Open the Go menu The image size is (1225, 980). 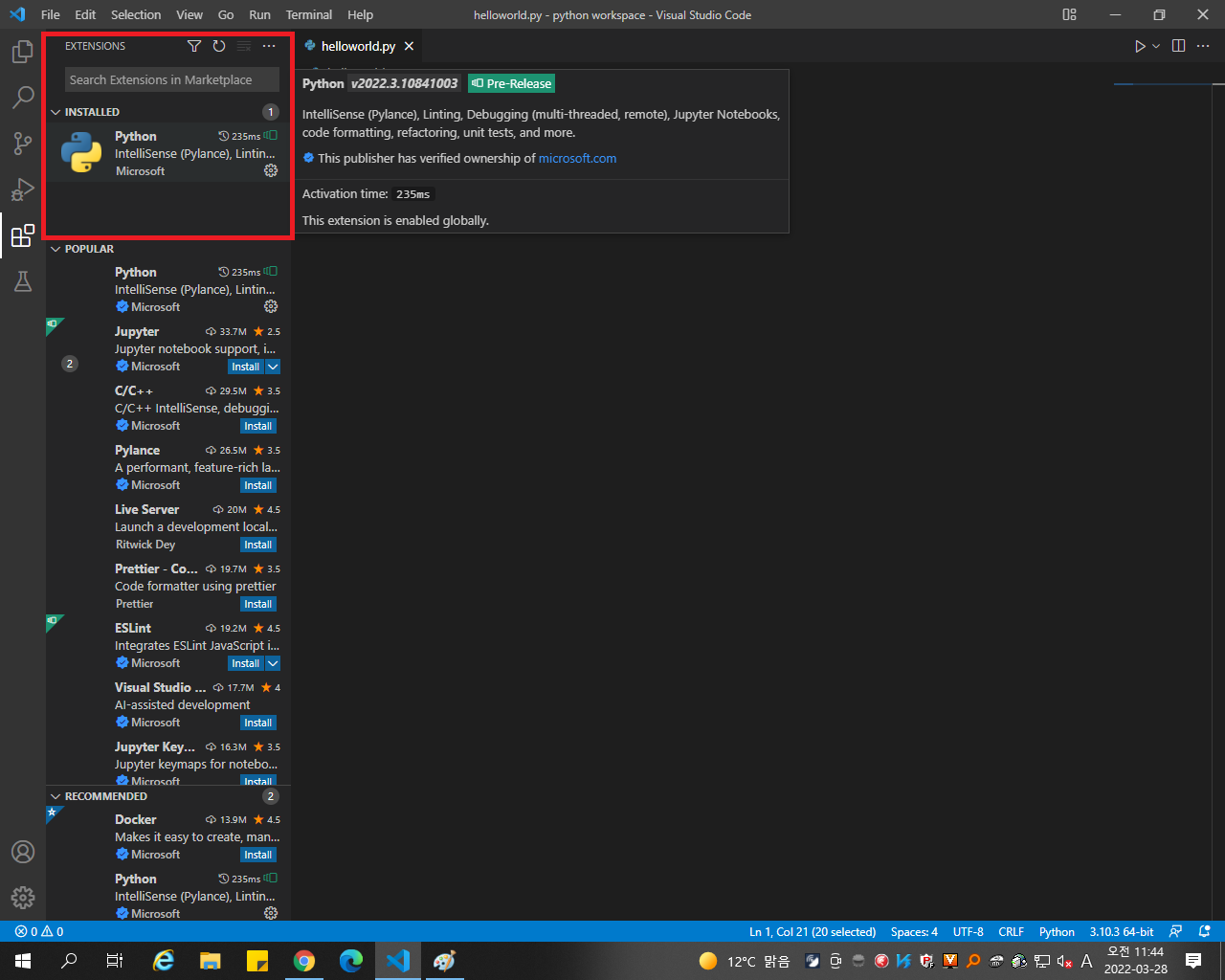226,14
